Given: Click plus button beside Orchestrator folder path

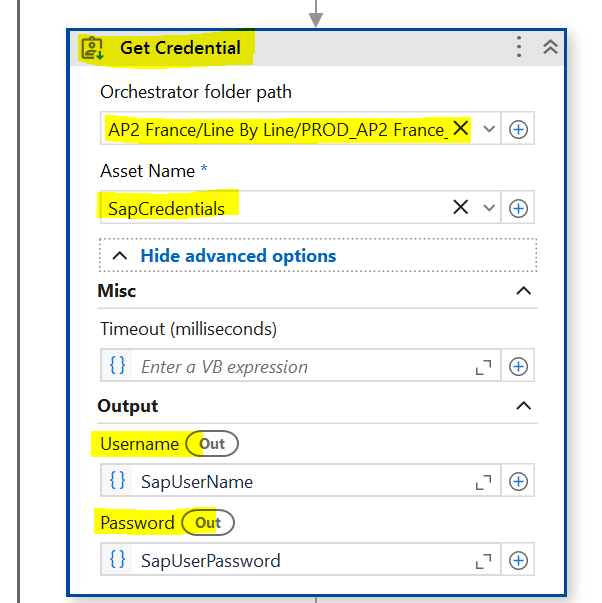Looking at the screenshot, I should click(518, 129).
